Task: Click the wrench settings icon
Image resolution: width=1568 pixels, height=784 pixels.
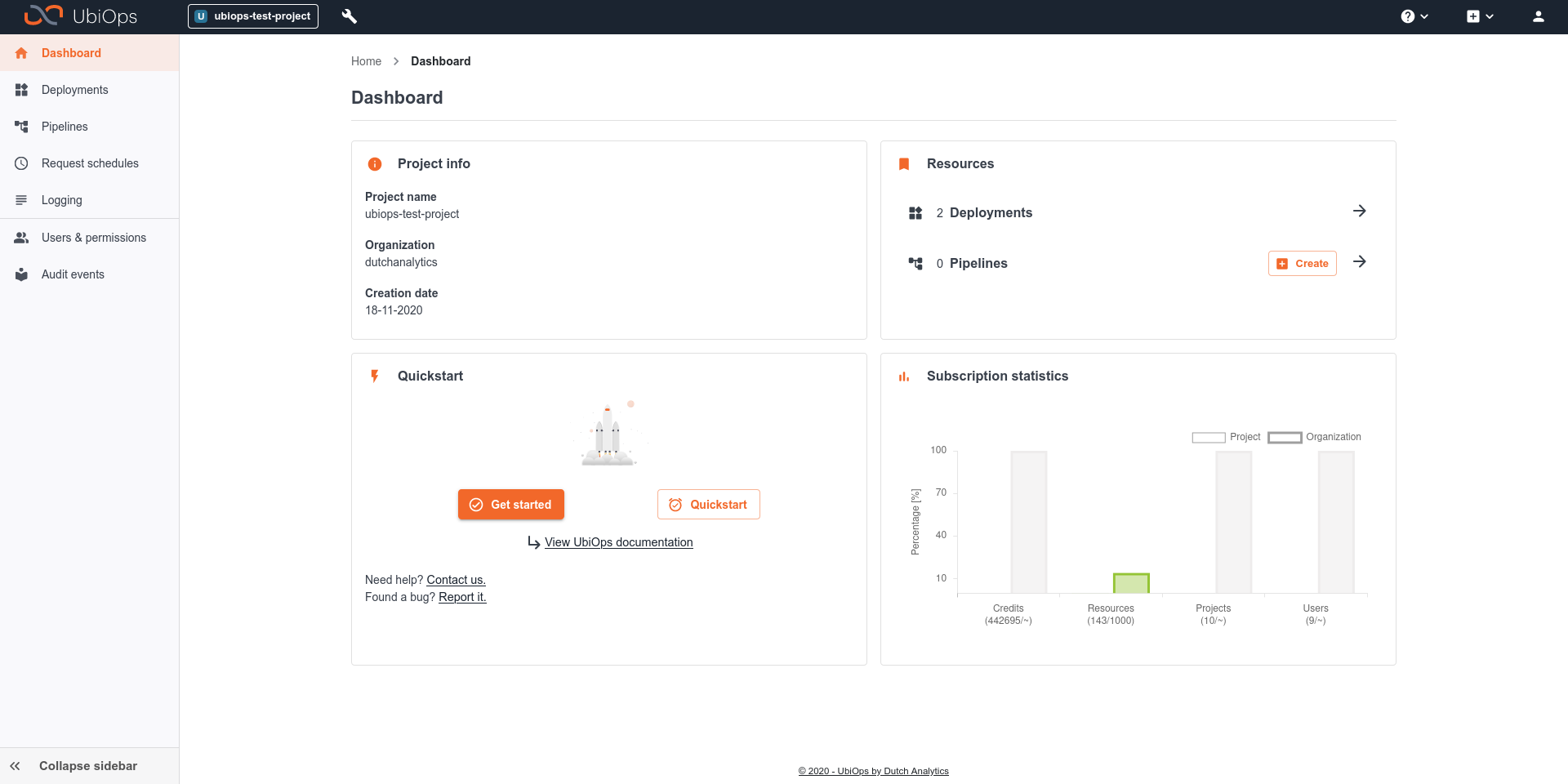Action: point(350,16)
